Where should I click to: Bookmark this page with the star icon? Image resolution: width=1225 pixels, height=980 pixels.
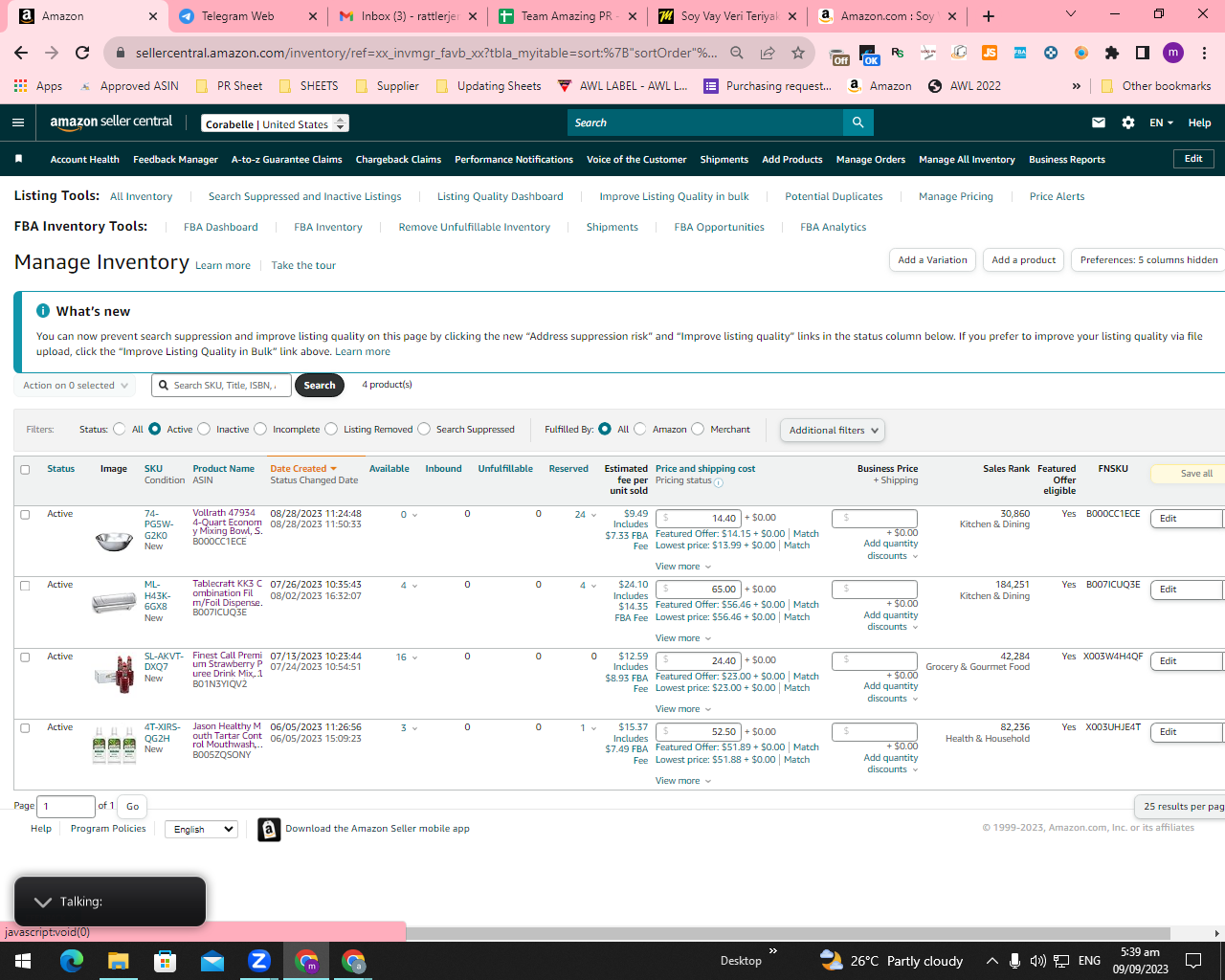click(x=798, y=53)
